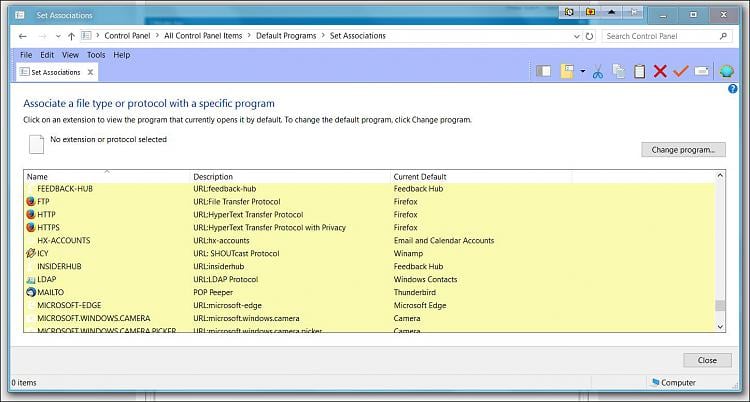Click the black up-triangle title bar button

click(611, 12)
